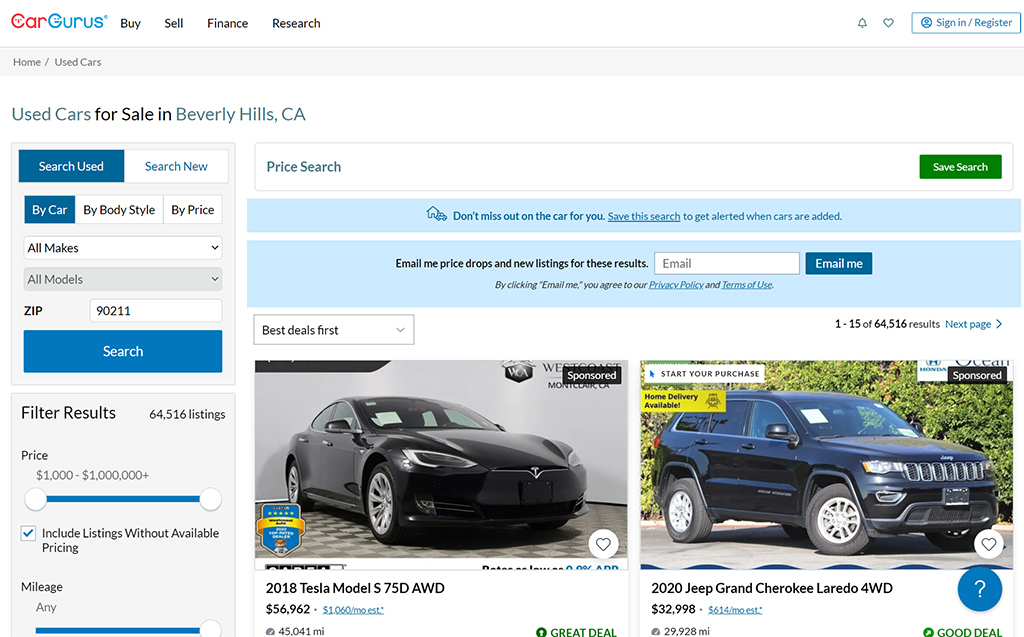Open the Buy menu
1024x637 pixels.
[131, 24]
